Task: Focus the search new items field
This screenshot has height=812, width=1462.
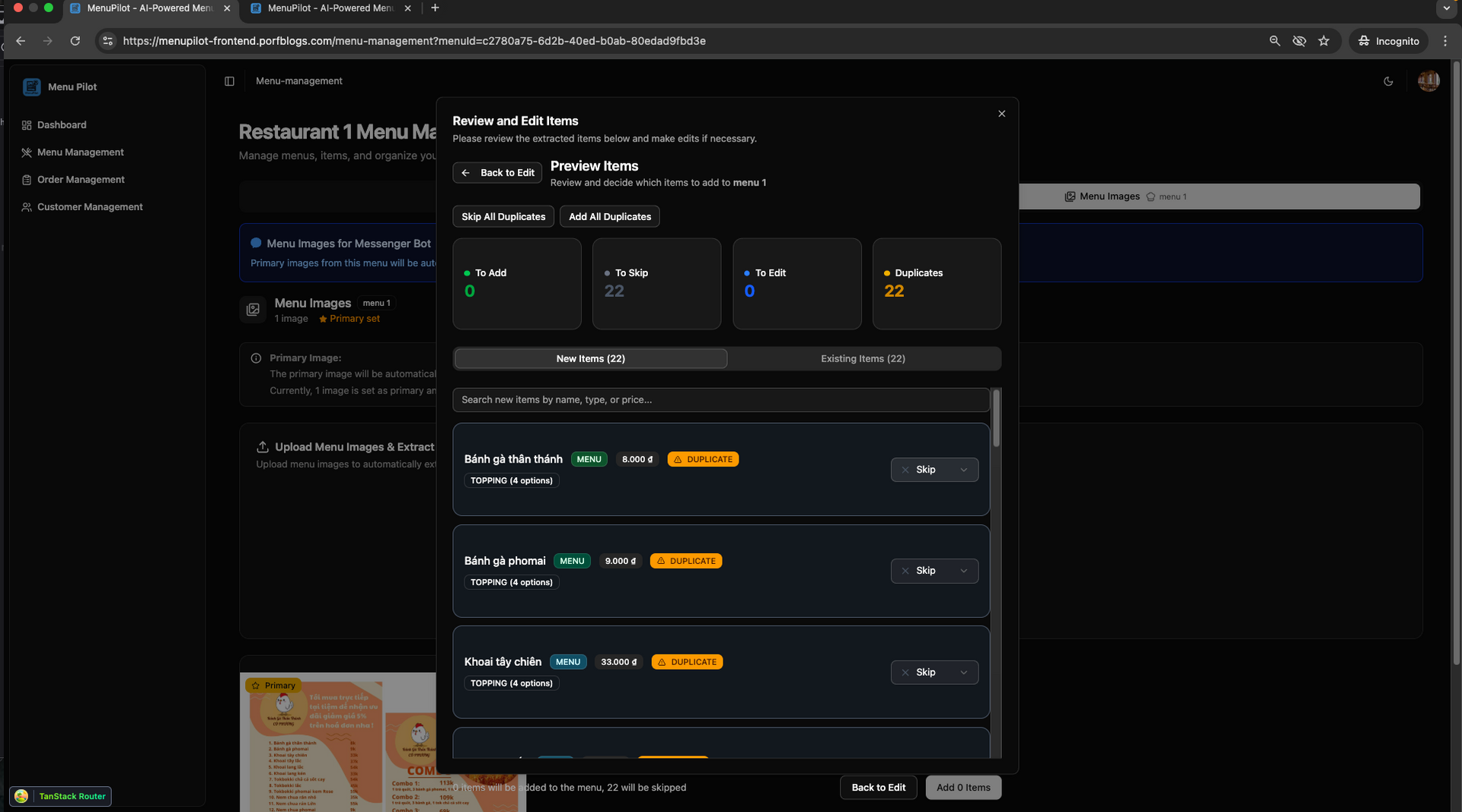Action: (x=721, y=400)
